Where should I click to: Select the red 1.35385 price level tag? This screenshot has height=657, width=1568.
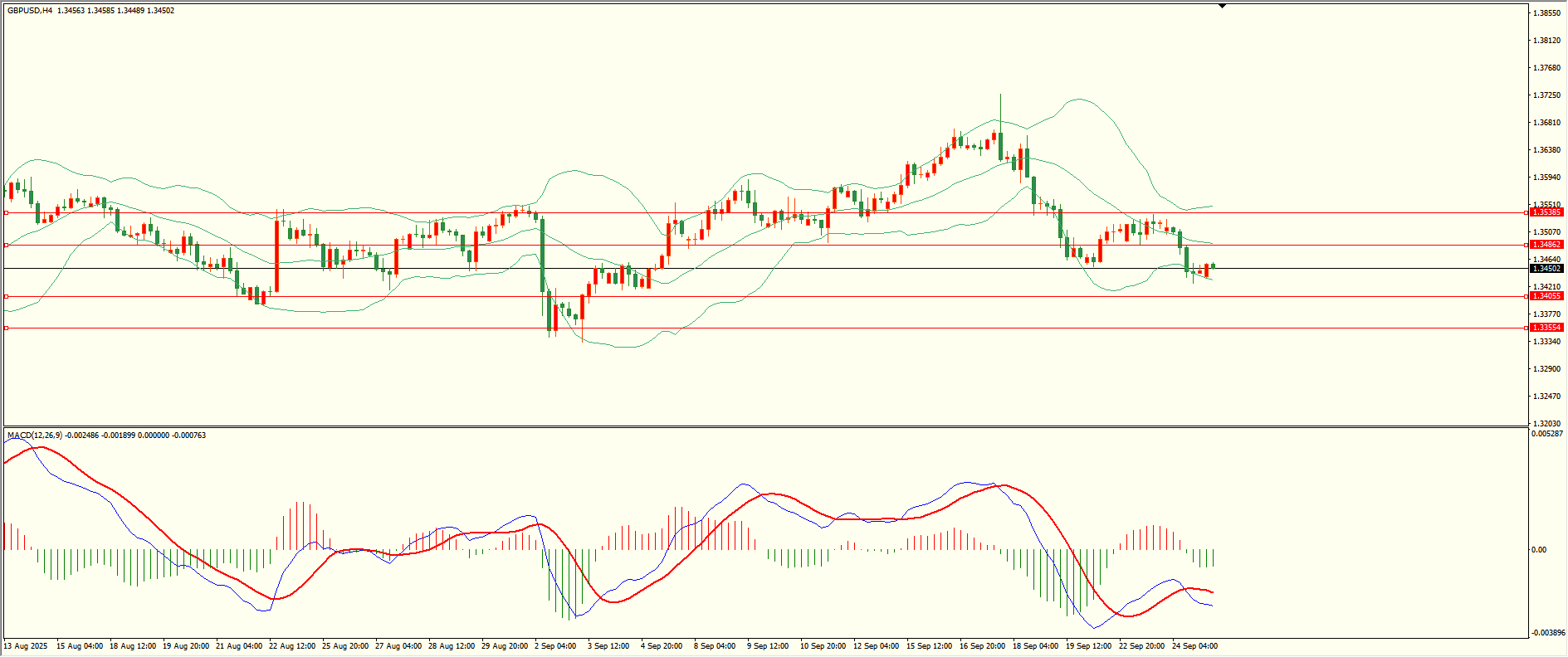pos(1546,212)
